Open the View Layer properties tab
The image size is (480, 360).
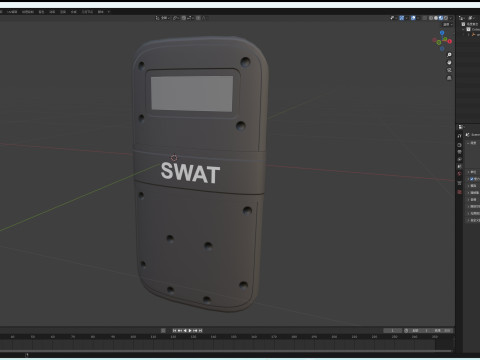[459, 159]
